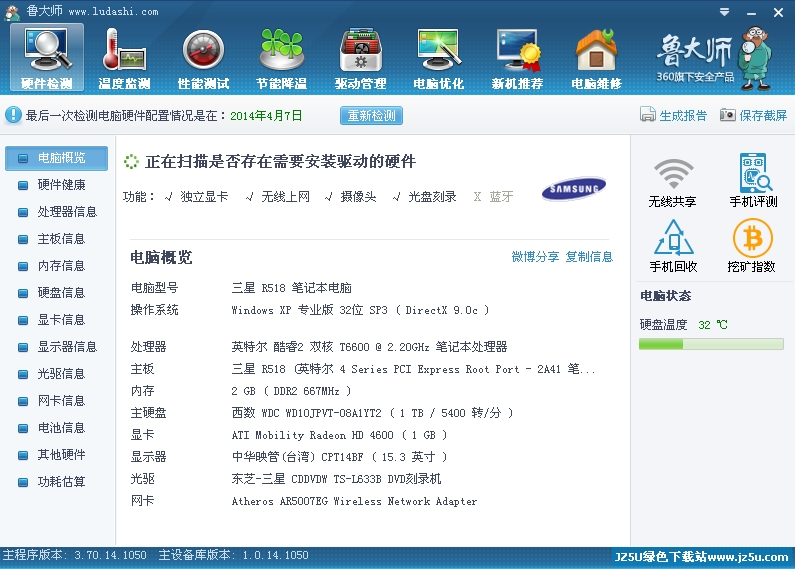Open the 温度监测 temperature monitor
This screenshot has width=795, height=569.
point(124,57)
